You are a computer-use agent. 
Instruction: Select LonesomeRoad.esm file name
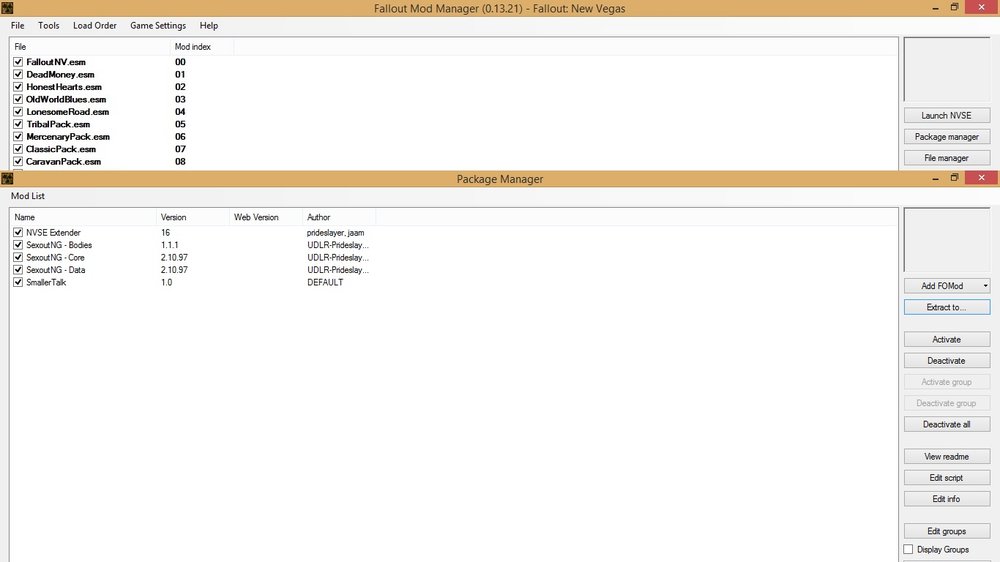68,112
